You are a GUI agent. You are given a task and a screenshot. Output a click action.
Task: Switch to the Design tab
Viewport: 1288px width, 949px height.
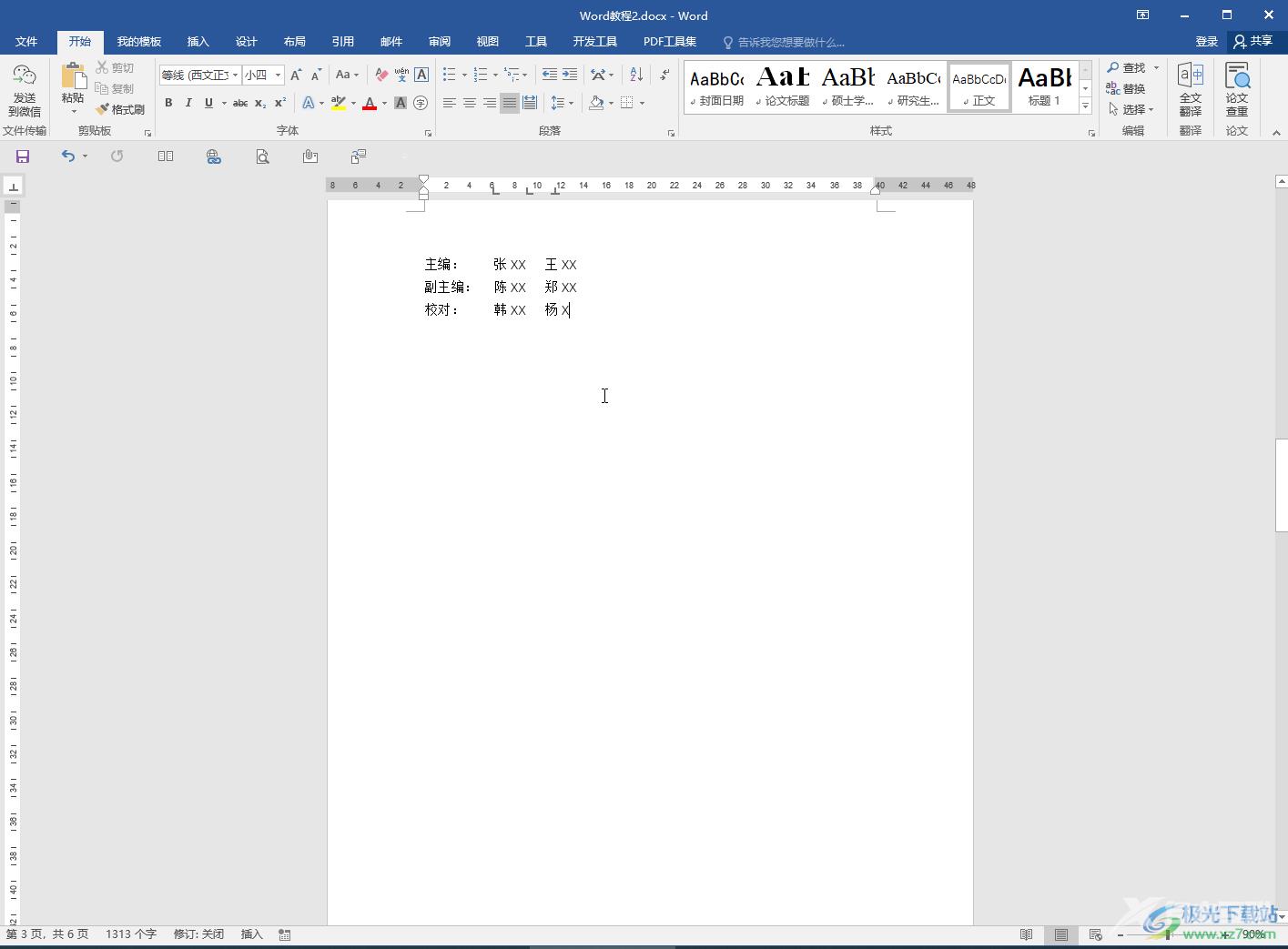[246, 42]
